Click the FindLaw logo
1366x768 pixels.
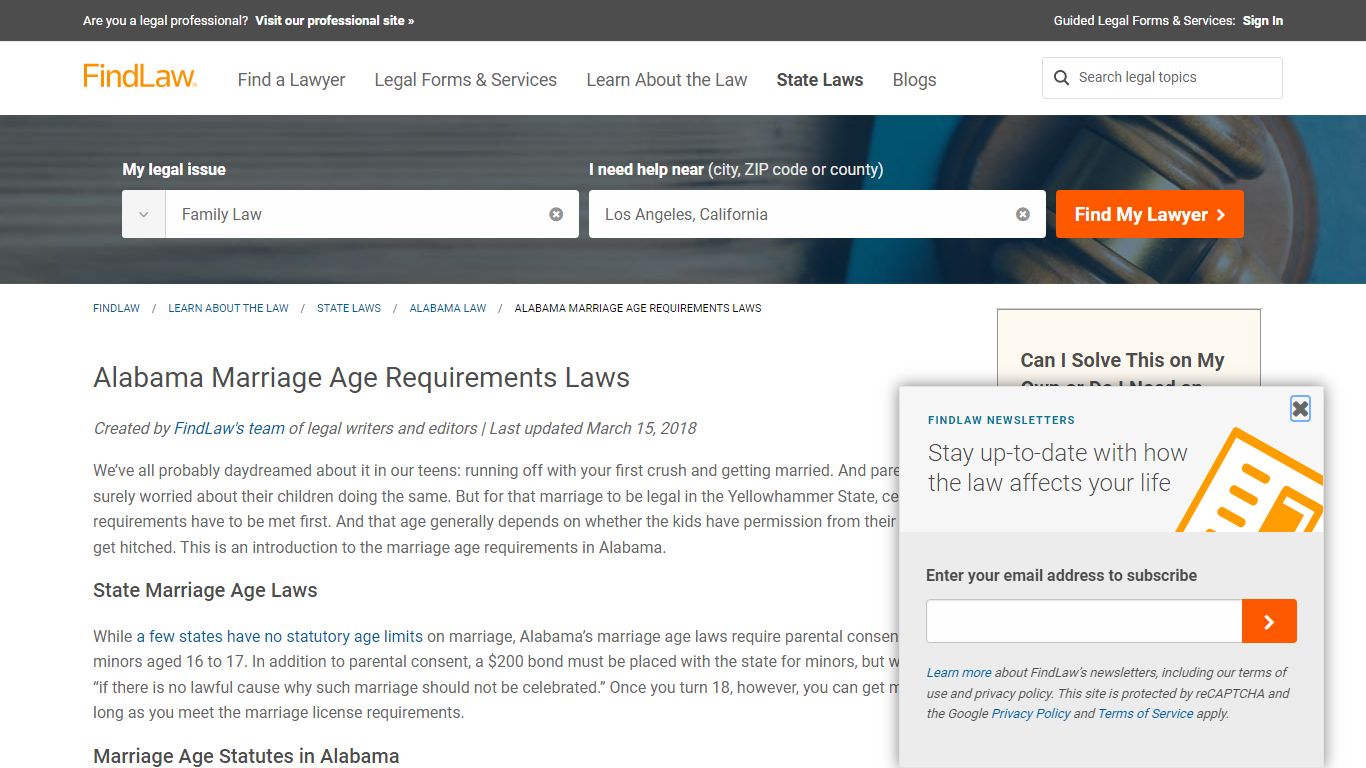pyautogui.click(x=140, y=77)
